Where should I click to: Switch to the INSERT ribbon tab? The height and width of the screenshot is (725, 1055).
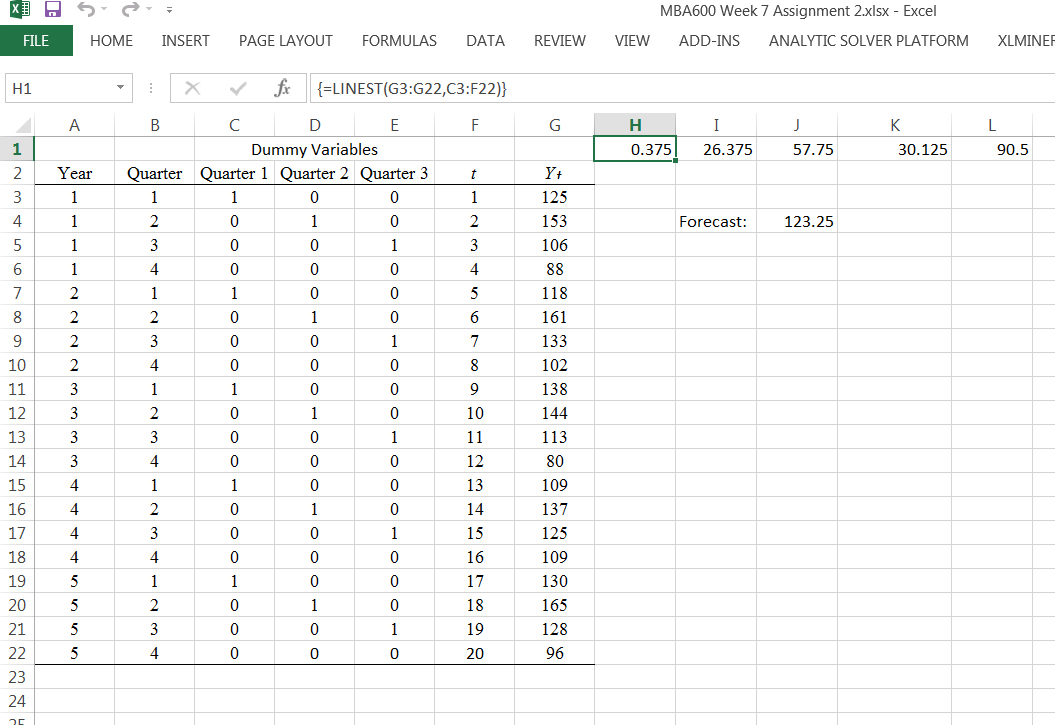coord(186,40)
